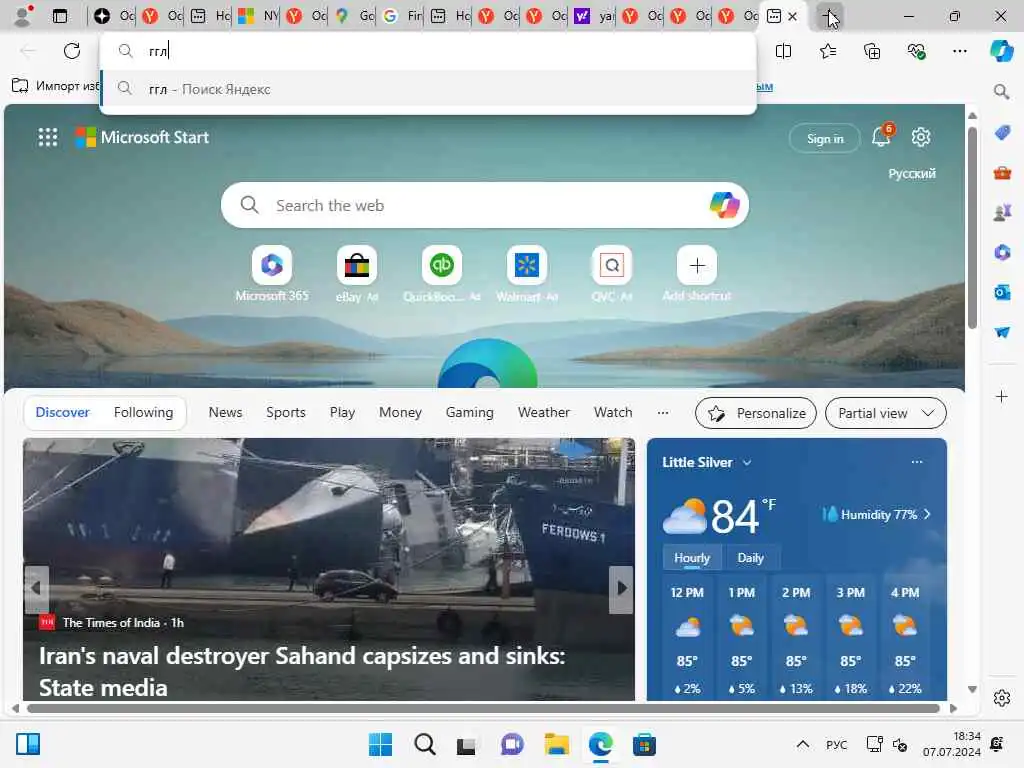Click the Русский language link

[x=912, y=173]
